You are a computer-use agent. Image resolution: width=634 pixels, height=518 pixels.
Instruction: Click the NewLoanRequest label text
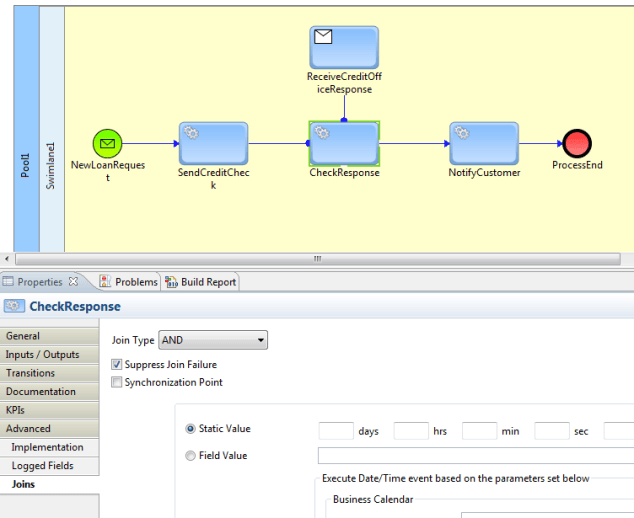[x=108, y=171]
